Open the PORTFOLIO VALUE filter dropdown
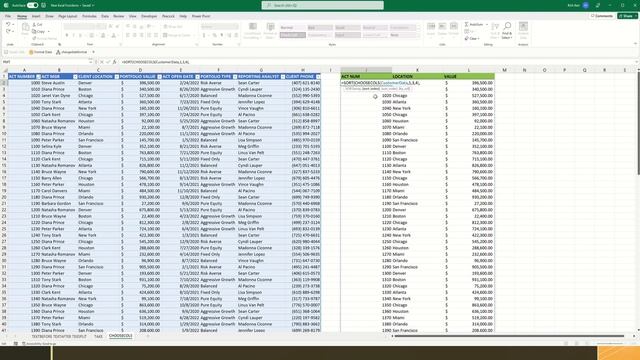Image resolution: width=640 pixels, height=360 pixels. [159, 77]
